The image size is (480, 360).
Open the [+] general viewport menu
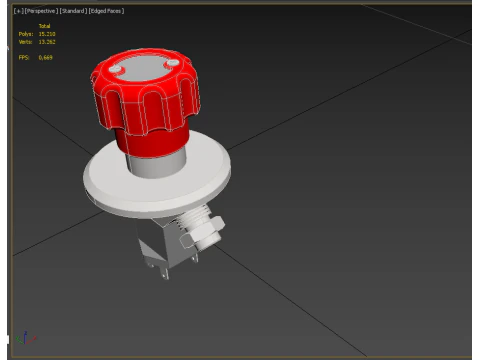point(18,11)
